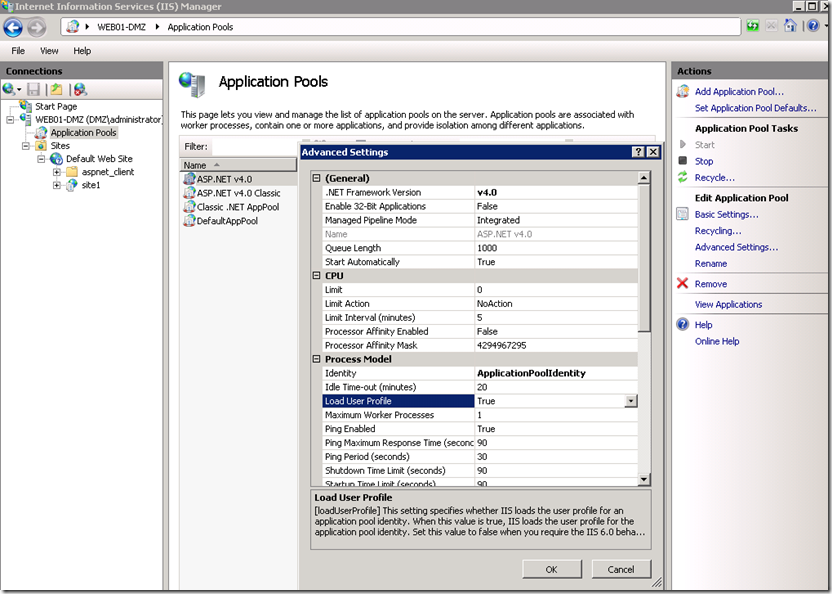The image size is (832, 594).
Task: Click the DefaultAppPool icon in list
Action: click(x=189, y=220)
